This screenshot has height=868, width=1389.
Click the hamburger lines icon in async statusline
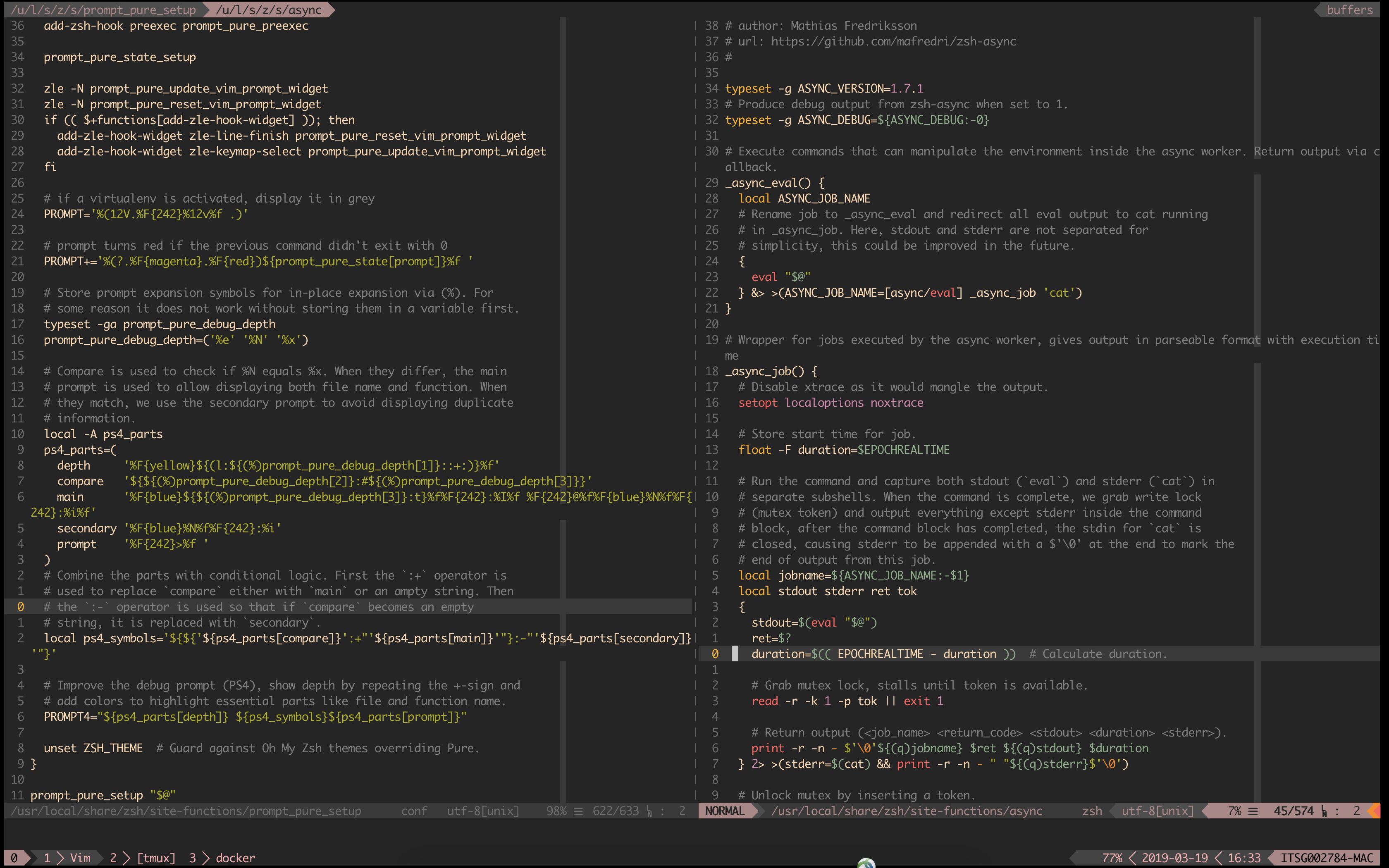click(1253, 811)
